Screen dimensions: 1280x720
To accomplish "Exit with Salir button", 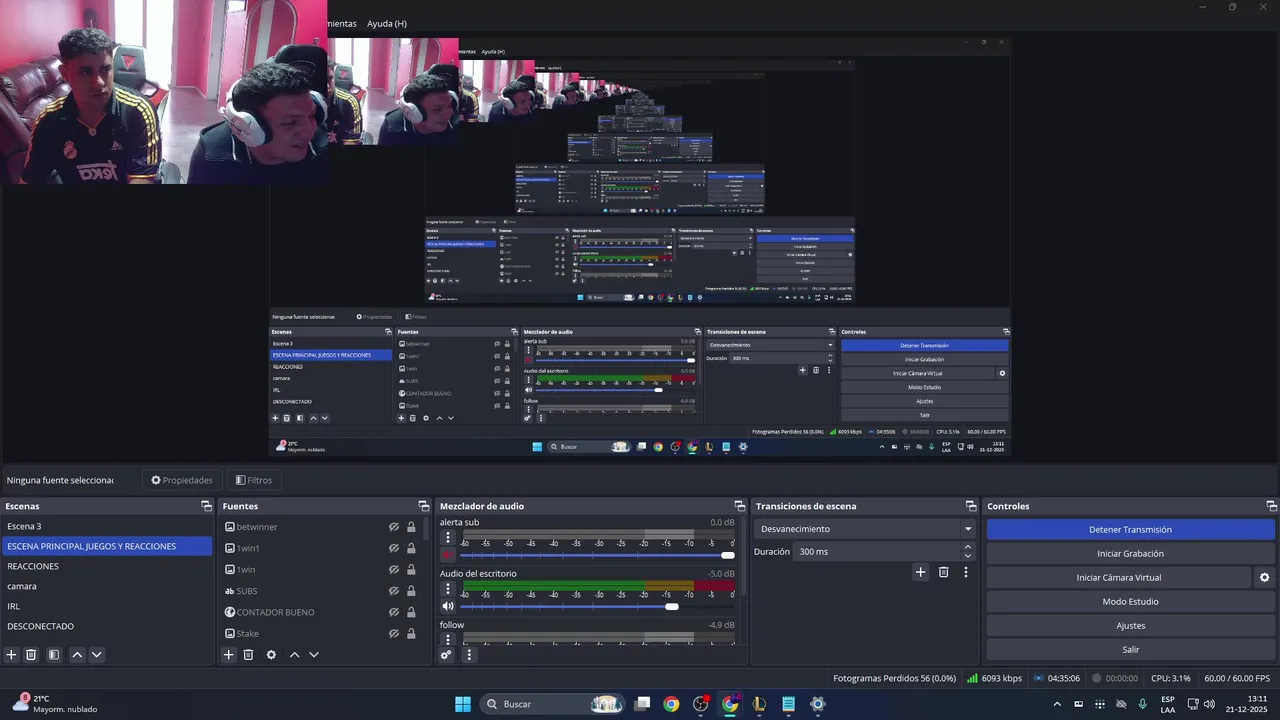I will 1130,649.
